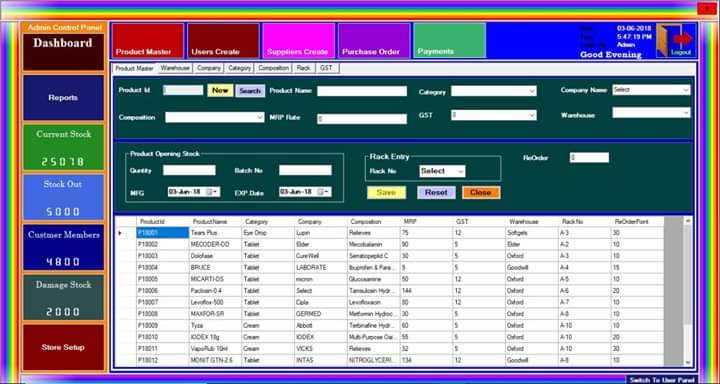
Task: Open the Reports section
Action: tap(63, 98)
